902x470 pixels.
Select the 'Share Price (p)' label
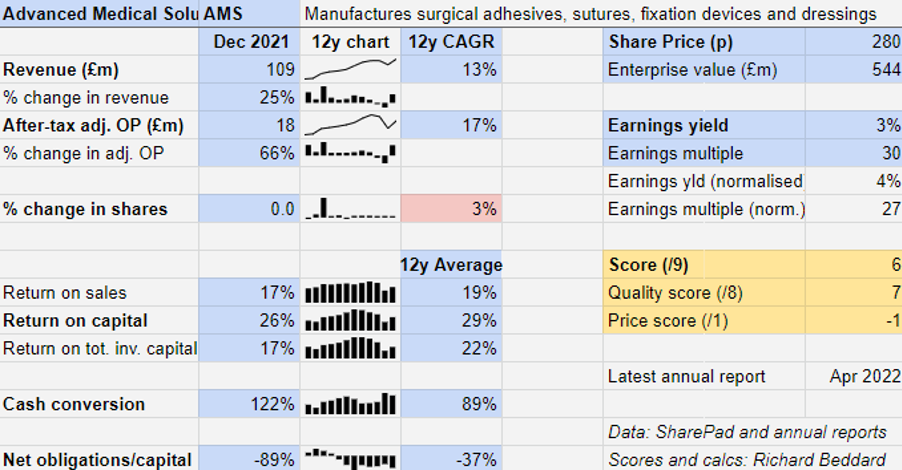coord(671,42)
